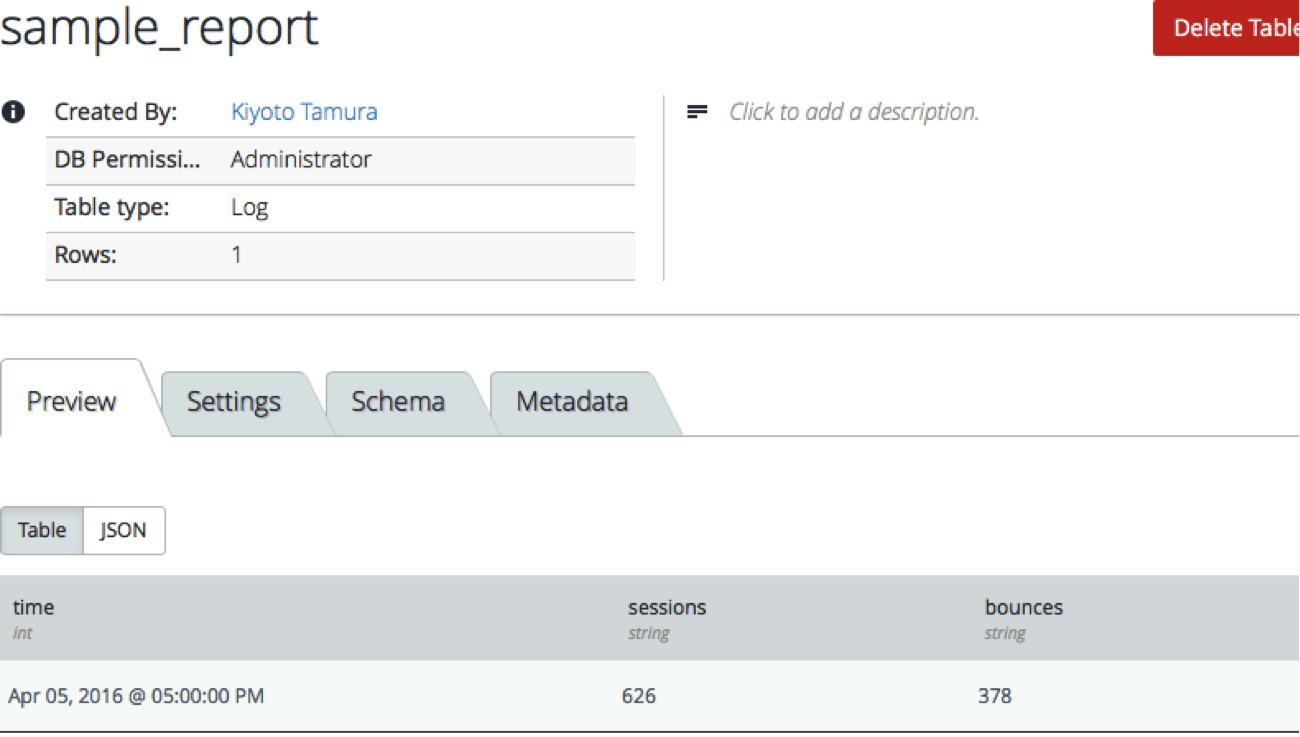
Task: Click the info icon beside Created By
Action: (x=13, y=112)
